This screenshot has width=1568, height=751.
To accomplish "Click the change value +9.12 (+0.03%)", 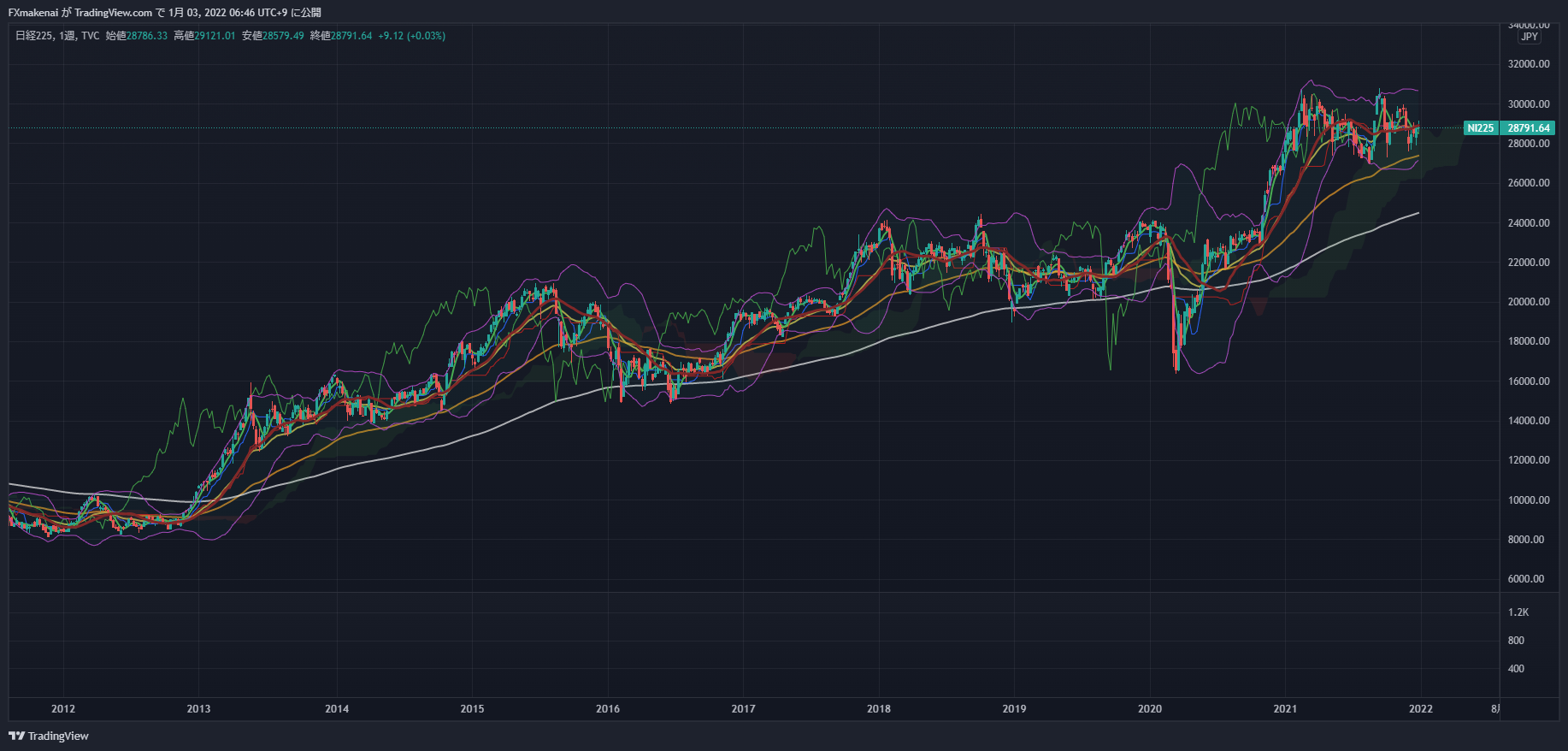I will pyautogui.click(x=412, y=36).
